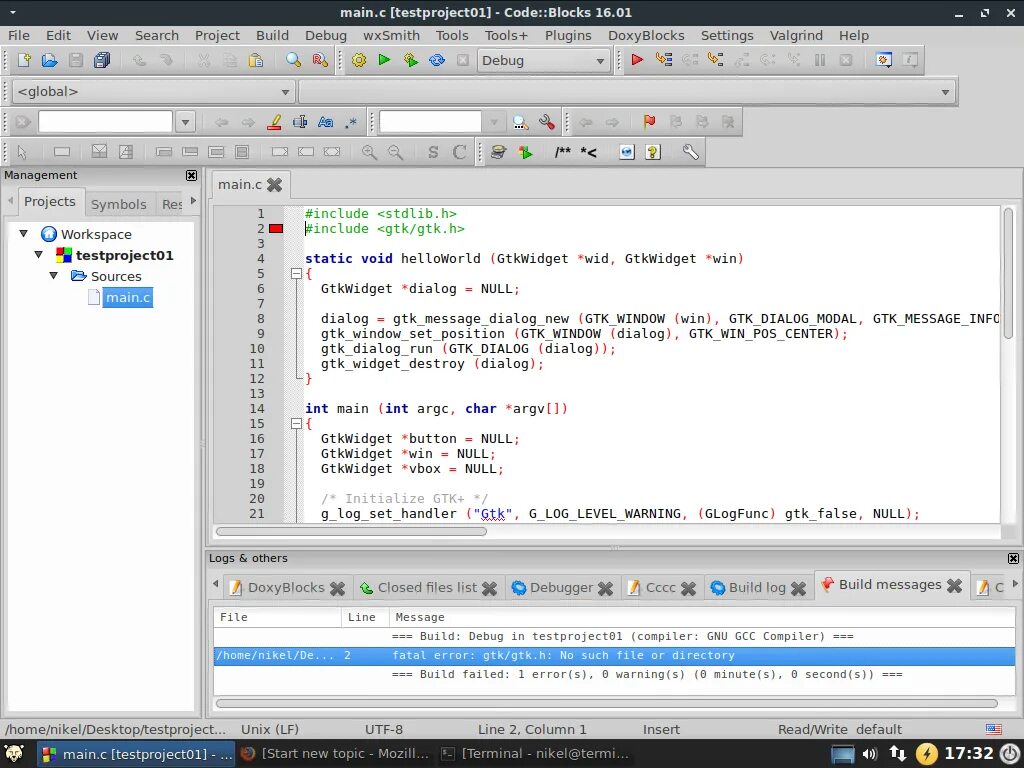Click the incremental search input field
Screen dimensions: 1024x768
[x=430, y=122]
